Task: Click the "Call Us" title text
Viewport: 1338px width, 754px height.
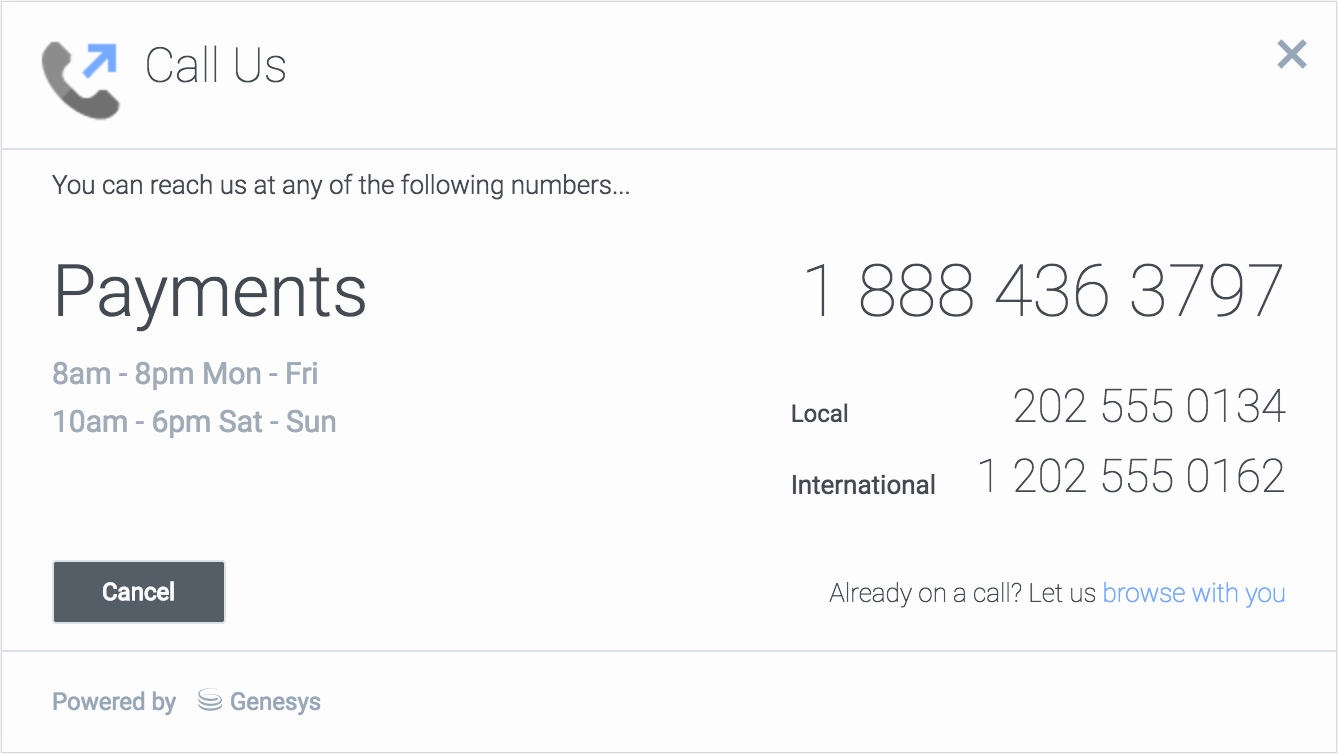Action: point(216,67)
